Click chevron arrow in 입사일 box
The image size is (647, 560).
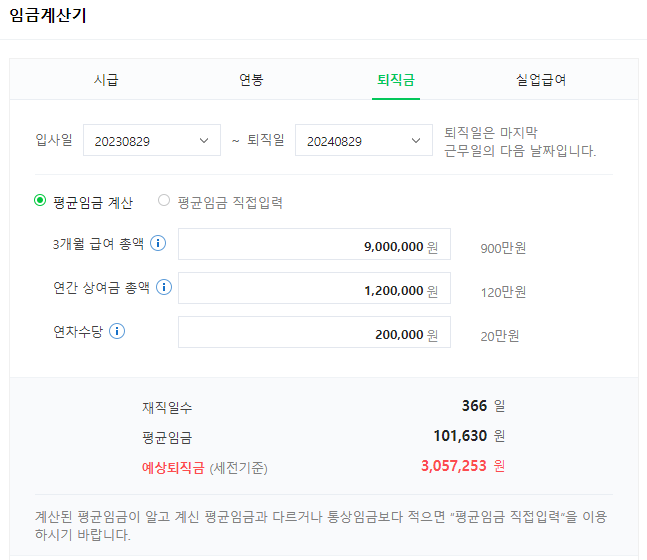point(204,141)
